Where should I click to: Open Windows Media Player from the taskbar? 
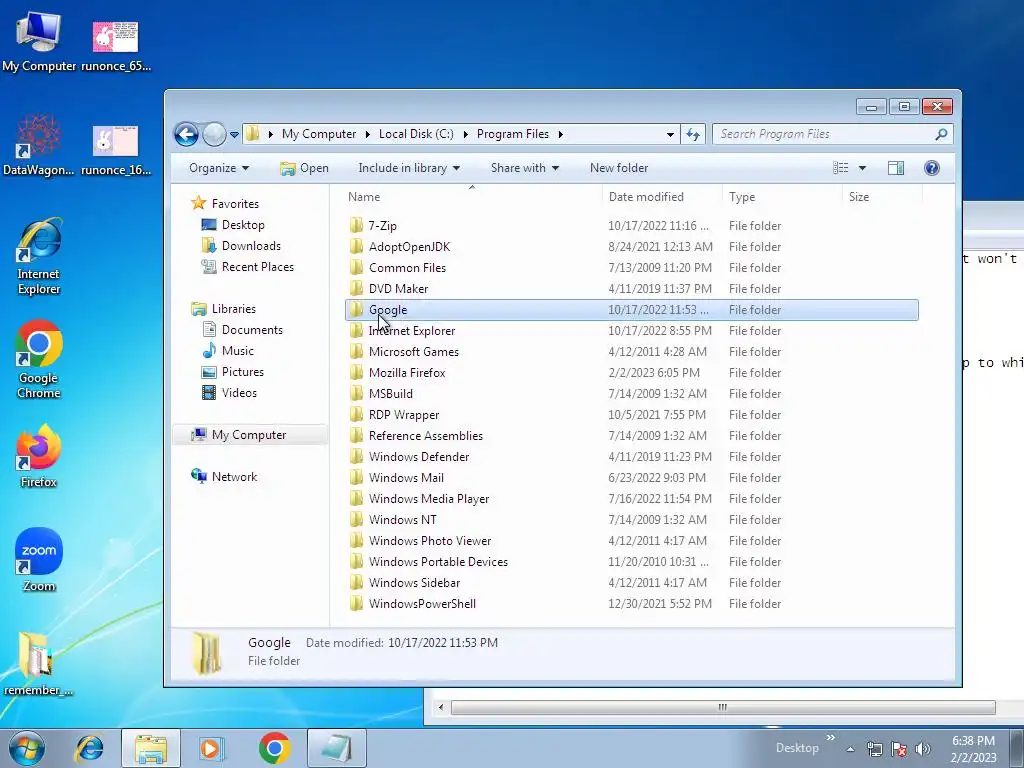click(x=211, y=748)
